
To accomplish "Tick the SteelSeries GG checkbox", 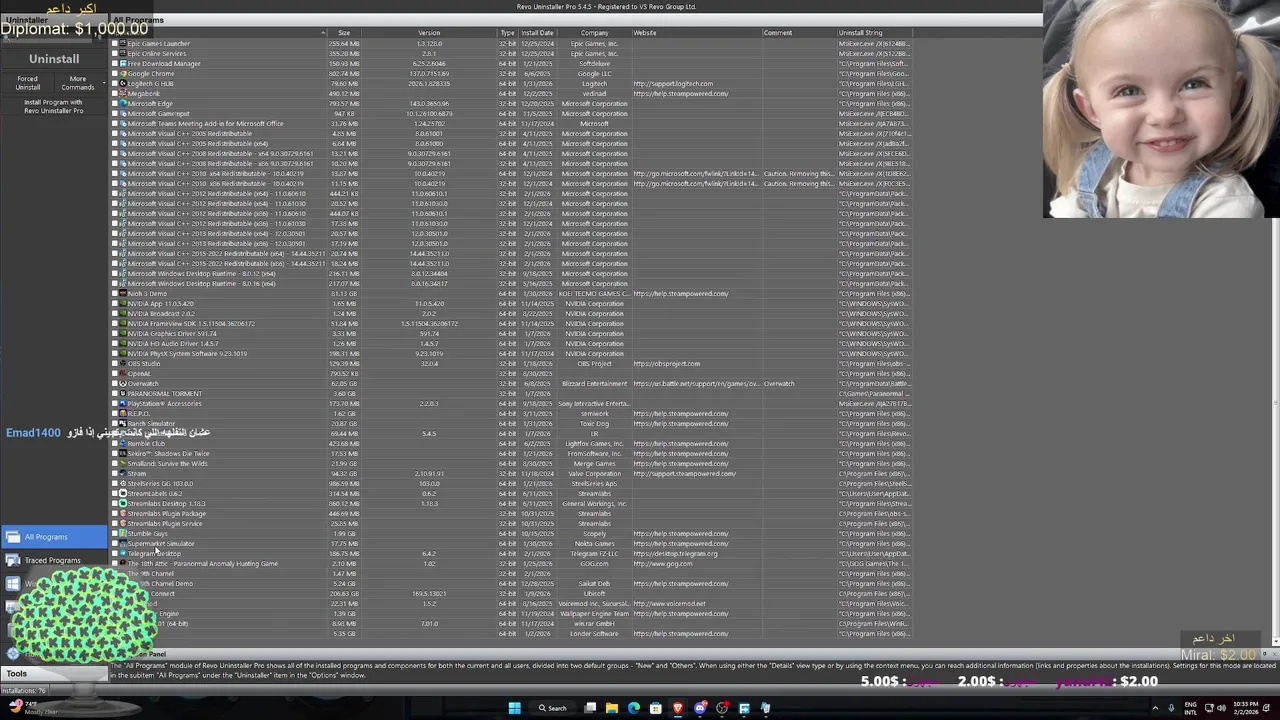I will [x=114, y=484].
